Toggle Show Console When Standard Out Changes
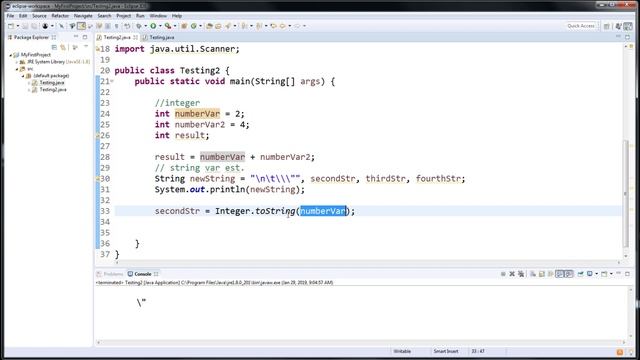The height and width of the screenshot is (360, 640). pos(560,274)
